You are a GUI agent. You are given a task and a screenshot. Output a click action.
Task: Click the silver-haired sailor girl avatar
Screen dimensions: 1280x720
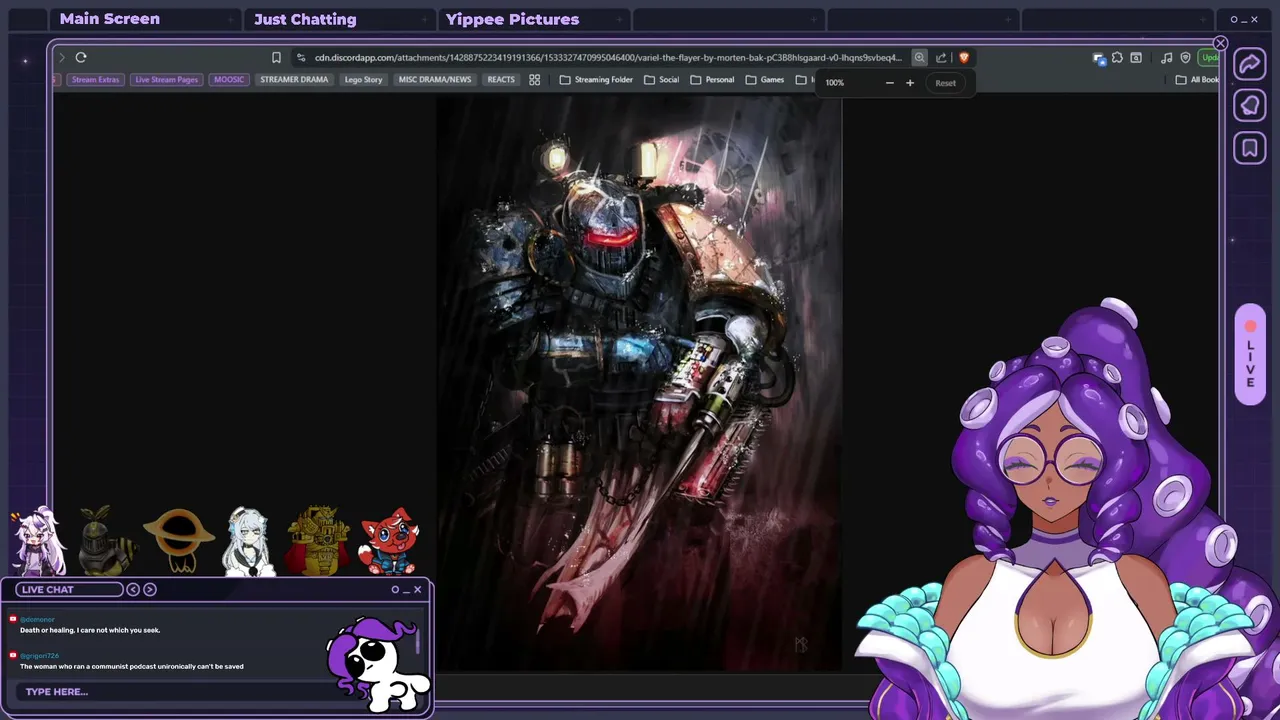[x=247, y=541]
